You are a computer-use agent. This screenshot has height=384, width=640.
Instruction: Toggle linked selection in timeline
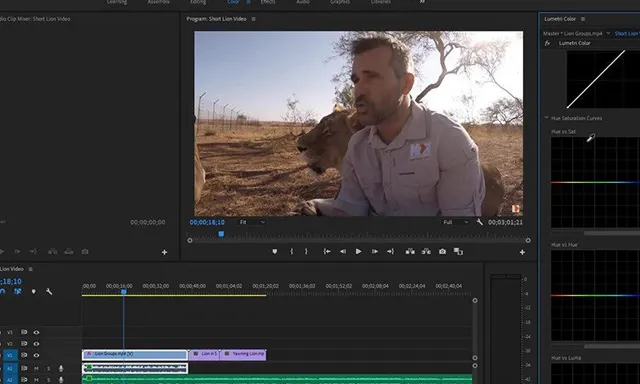18,291
